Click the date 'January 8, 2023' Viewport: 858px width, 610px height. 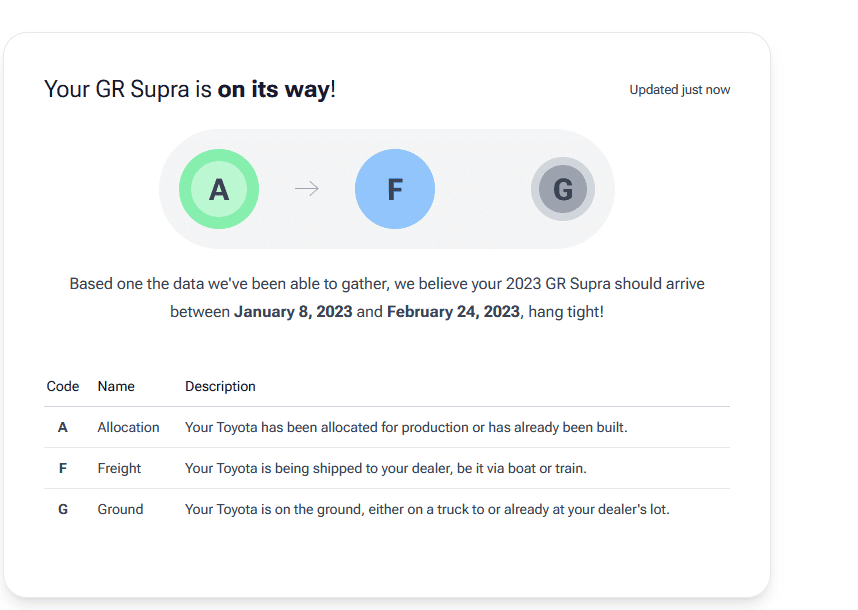[293, 312]
